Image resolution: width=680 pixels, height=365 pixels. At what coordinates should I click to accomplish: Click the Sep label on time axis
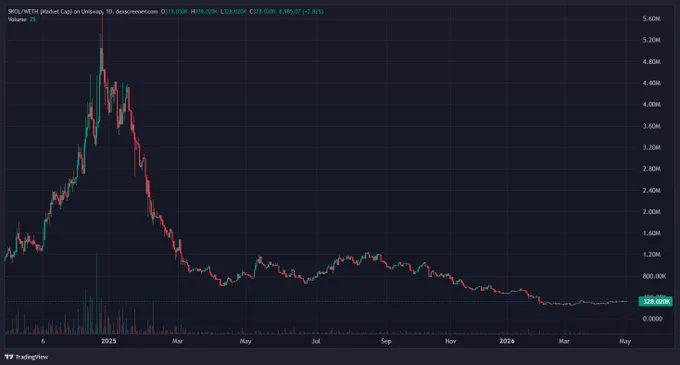386,341
